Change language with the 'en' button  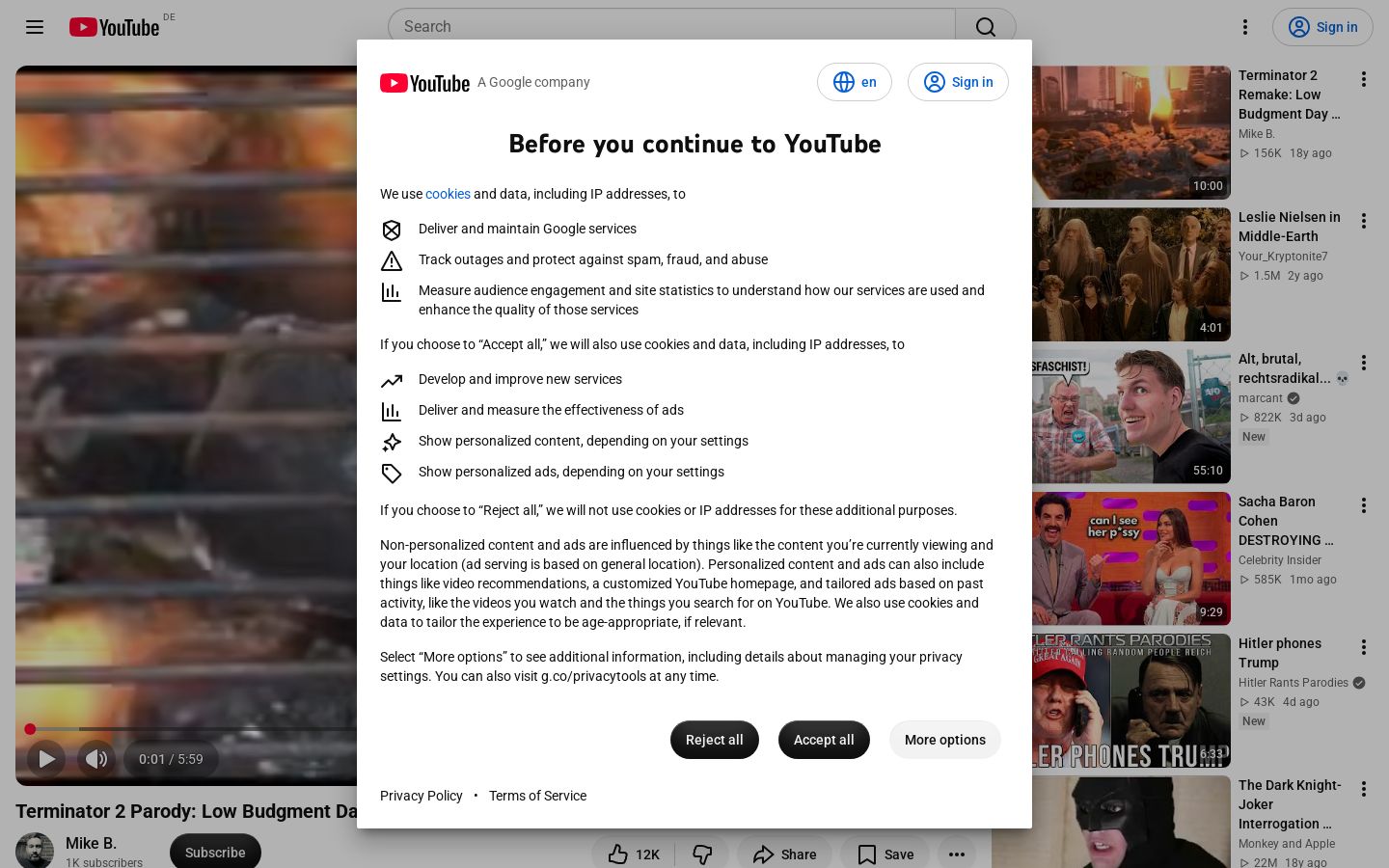[x=855, y=82]
